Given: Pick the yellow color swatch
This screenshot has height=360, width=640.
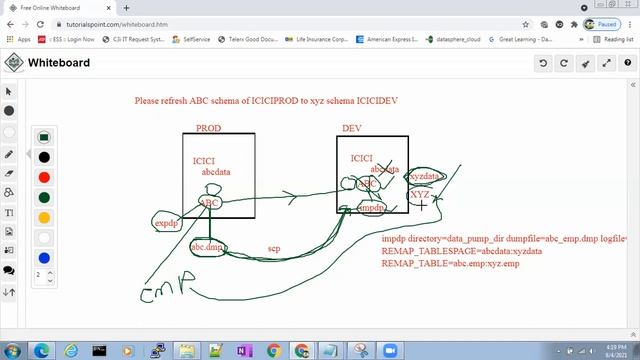Looking at the screenshot, I should pyautogui.click(x=44, y=218).
